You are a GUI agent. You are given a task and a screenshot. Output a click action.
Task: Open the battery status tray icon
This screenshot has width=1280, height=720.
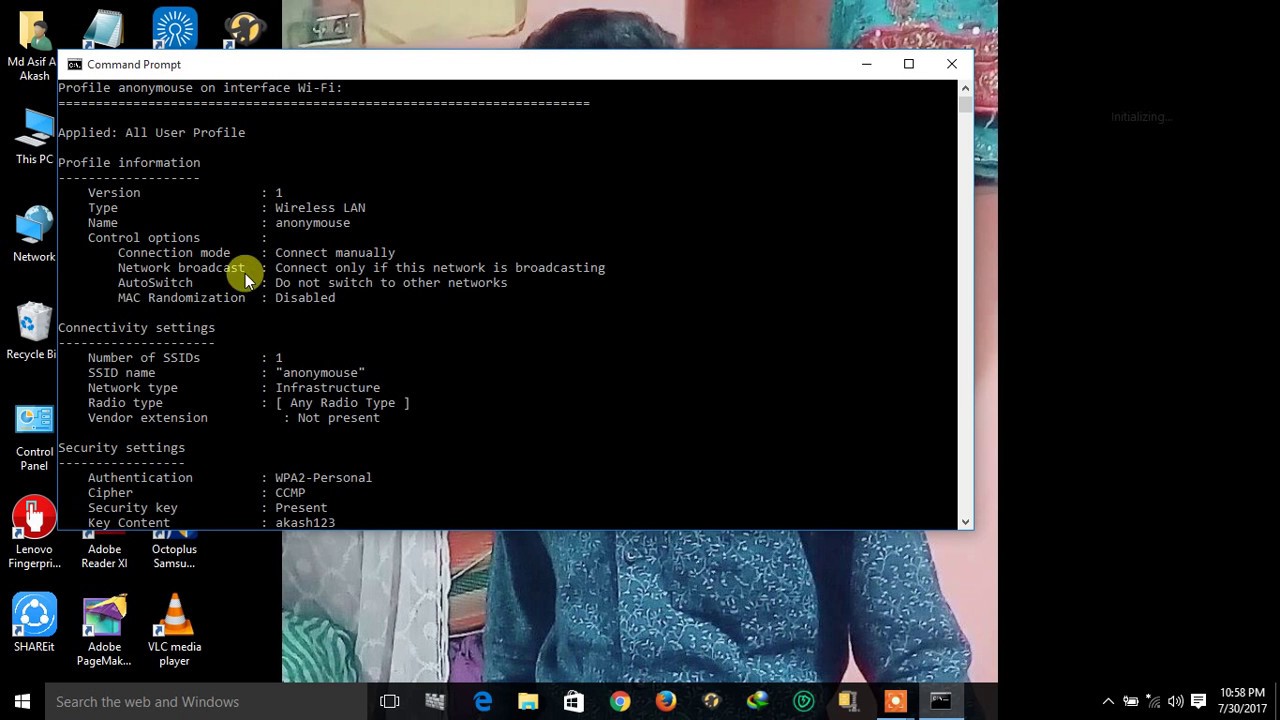(x=1131, y=702)
